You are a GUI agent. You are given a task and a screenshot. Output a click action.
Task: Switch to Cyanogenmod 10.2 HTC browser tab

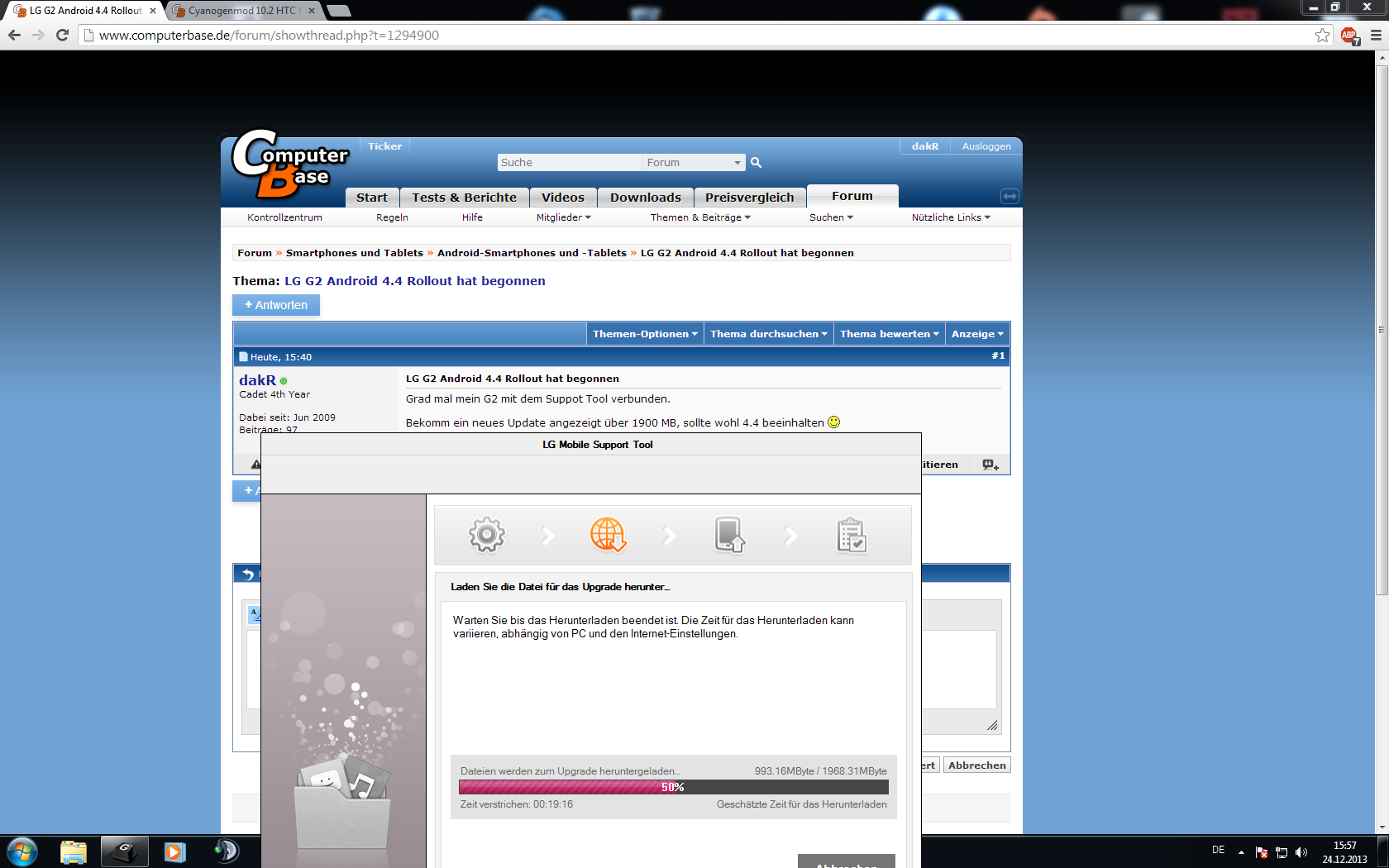tap(241, 11)
